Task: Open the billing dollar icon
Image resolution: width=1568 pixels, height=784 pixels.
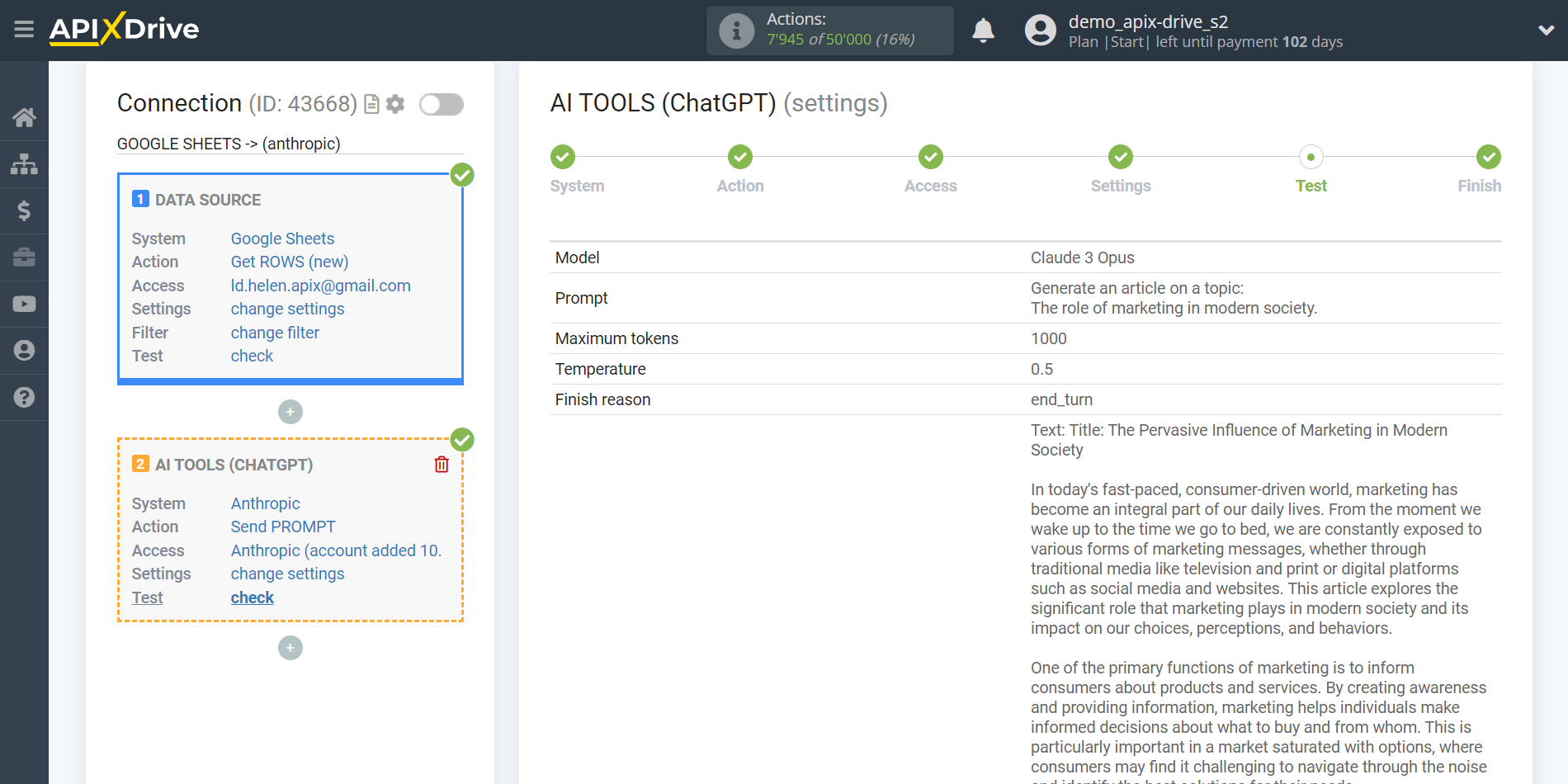Action: pos(24,210)
